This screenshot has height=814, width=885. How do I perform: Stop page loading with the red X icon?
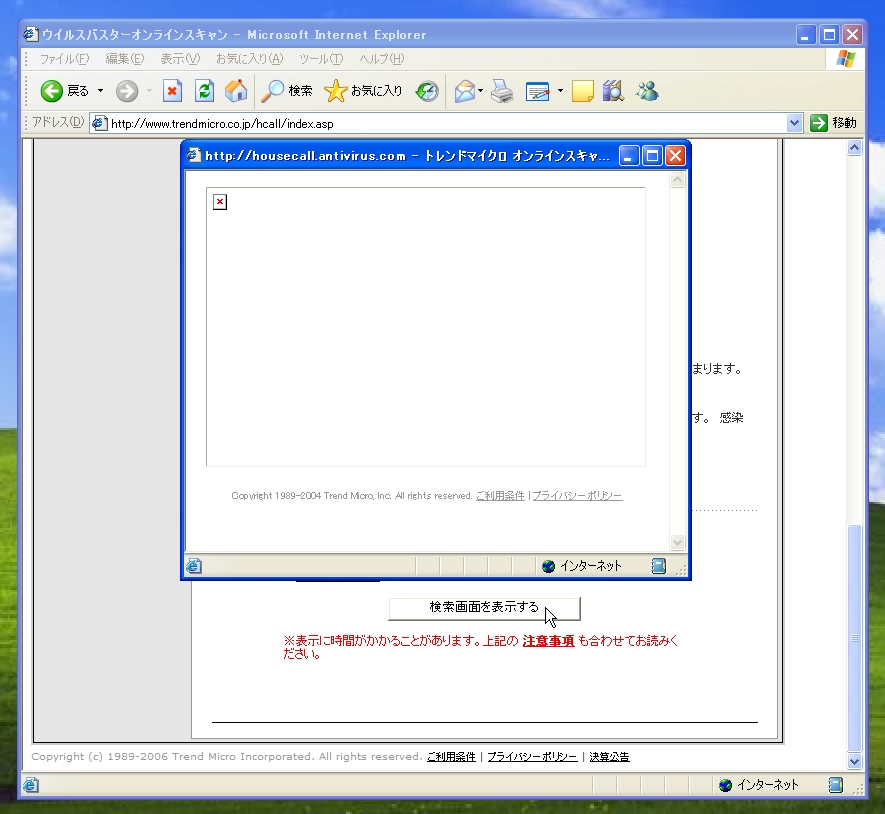coord(172,91)
